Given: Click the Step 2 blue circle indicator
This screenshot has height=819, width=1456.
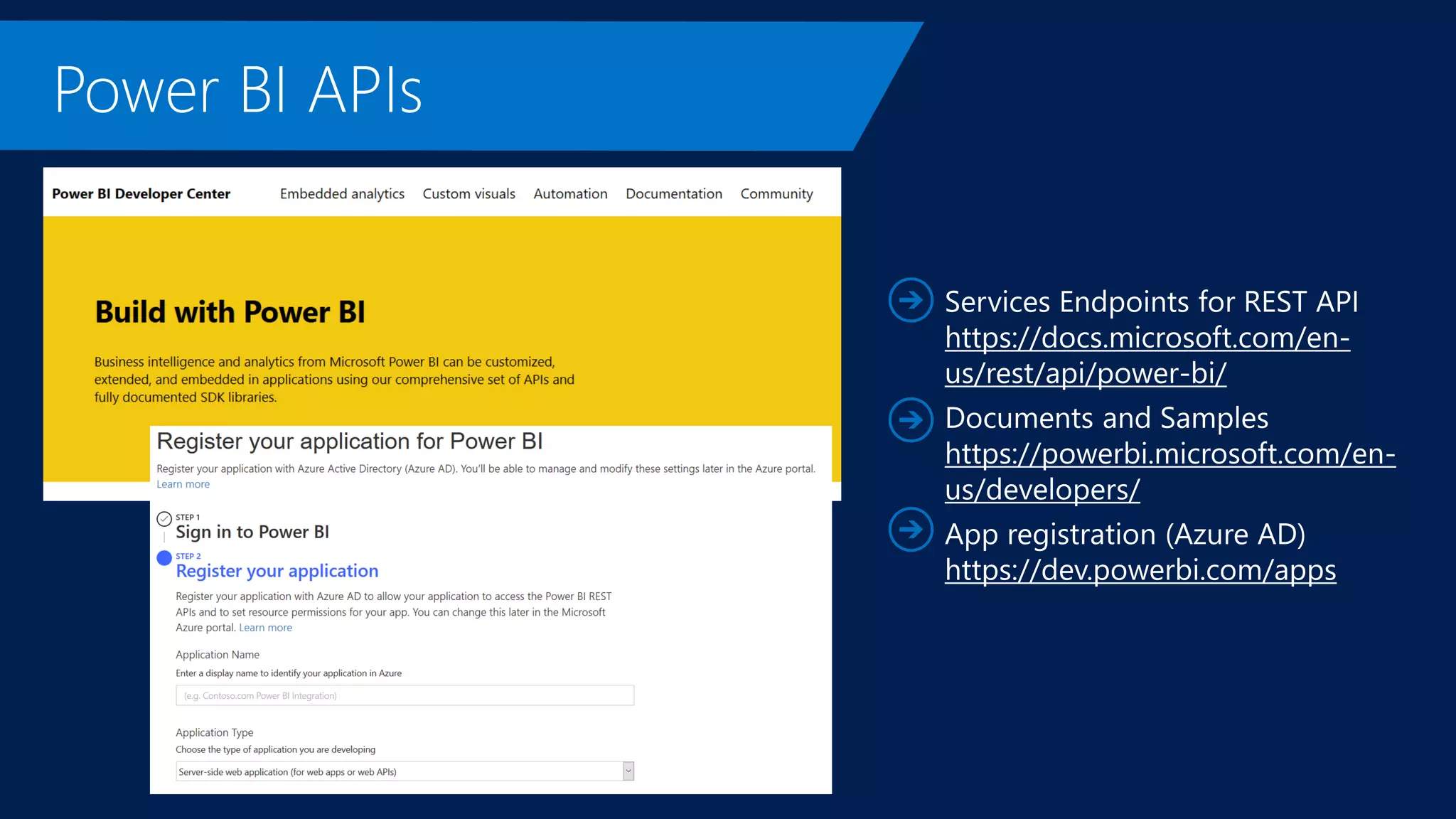Looking at the screenshot, I should pos(164,557).
